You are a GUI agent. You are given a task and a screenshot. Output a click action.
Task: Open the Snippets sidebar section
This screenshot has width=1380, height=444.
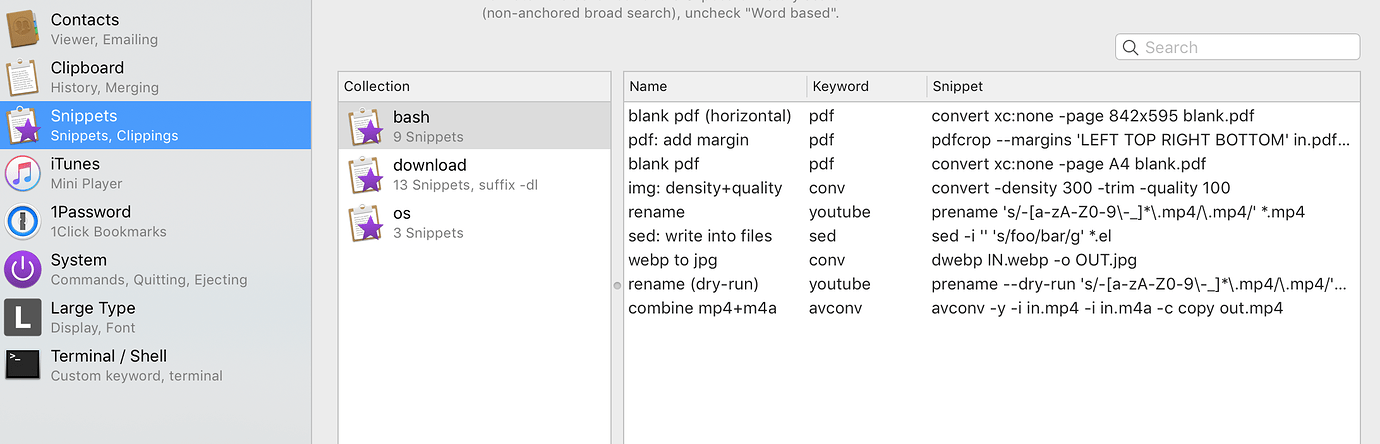(155, 125)
